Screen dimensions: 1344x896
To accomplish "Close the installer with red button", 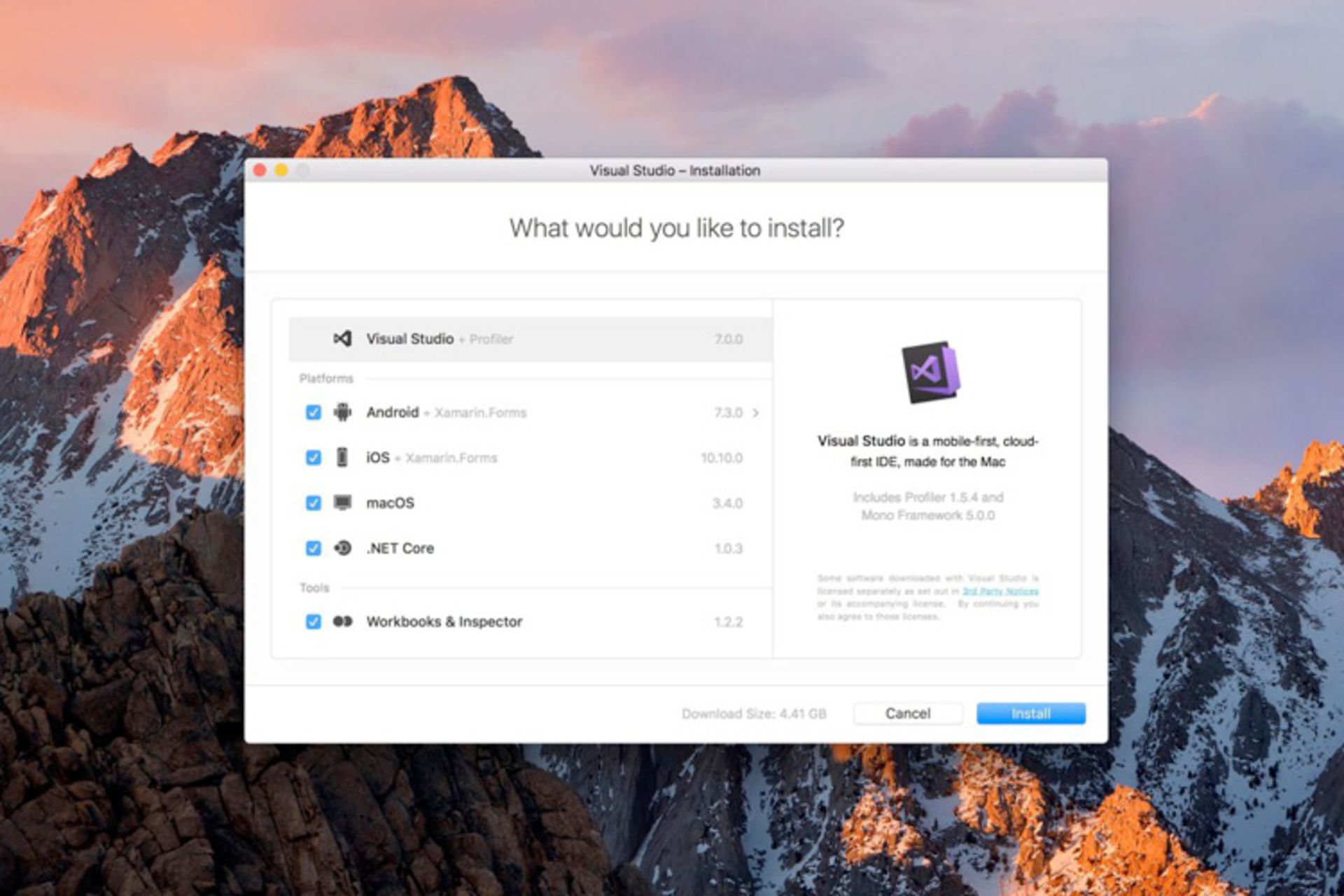I will [x=260, y=170].
